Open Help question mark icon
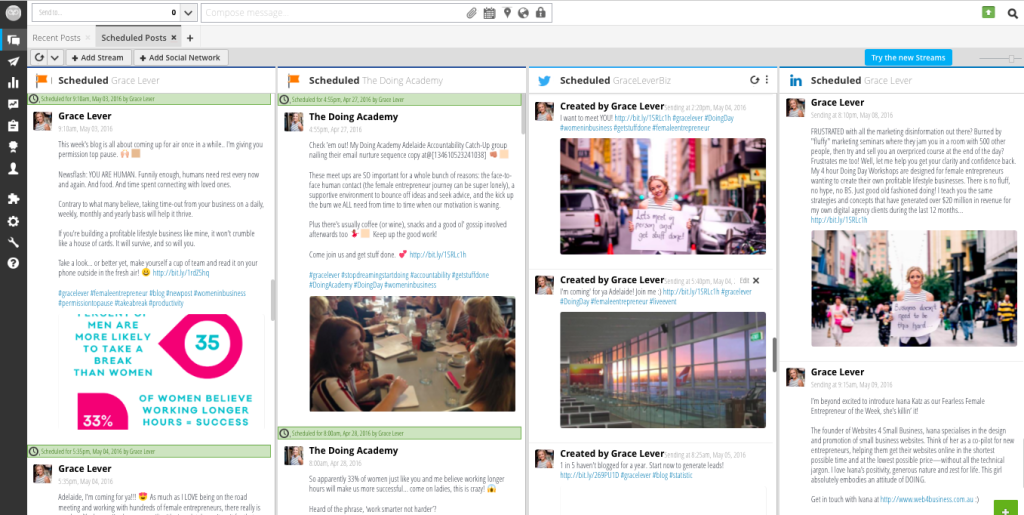Image resolution: width=1024 pixels, height=515 pixels. [13, 264]
